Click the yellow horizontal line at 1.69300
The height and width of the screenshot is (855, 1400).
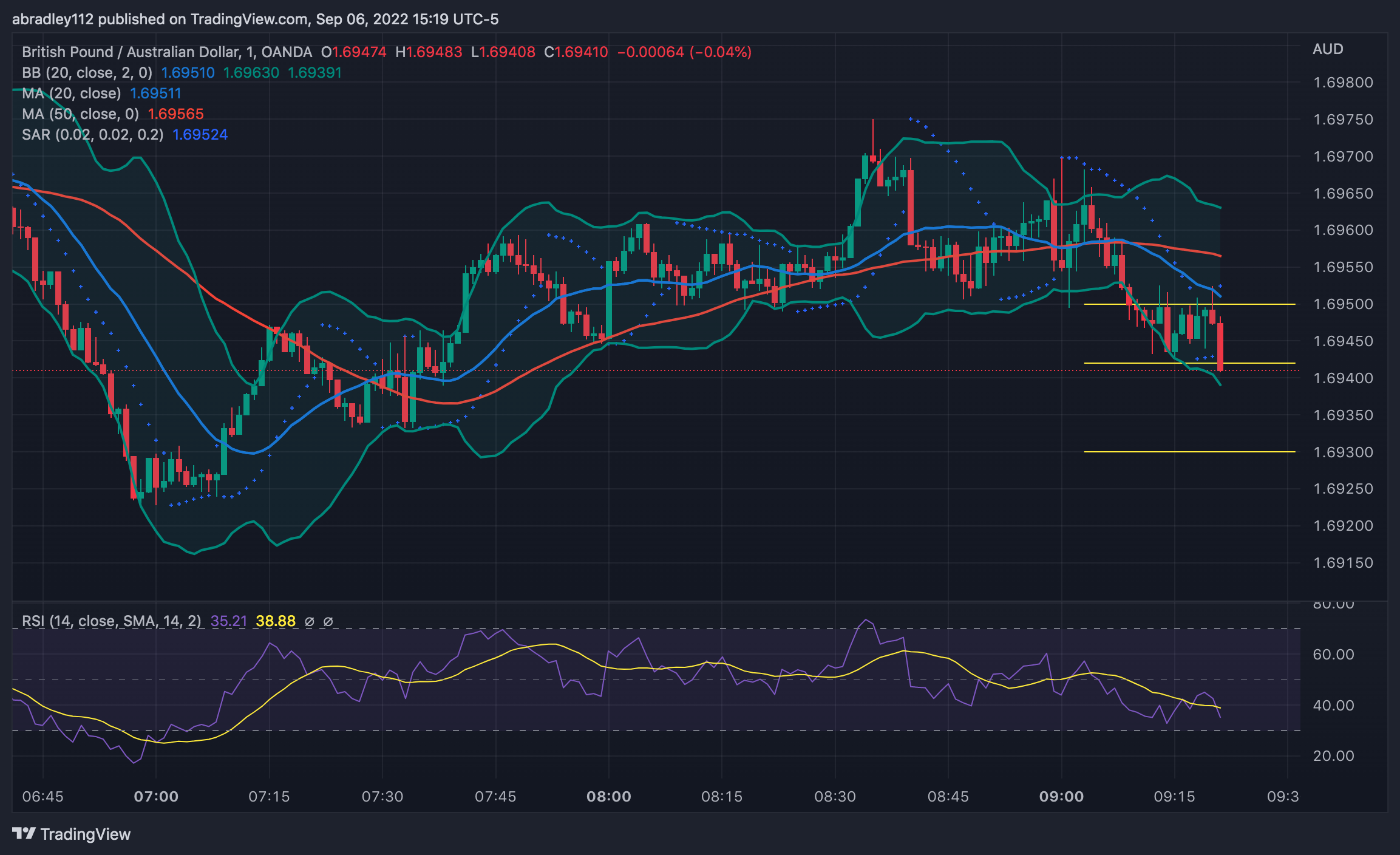point(1190,452)
